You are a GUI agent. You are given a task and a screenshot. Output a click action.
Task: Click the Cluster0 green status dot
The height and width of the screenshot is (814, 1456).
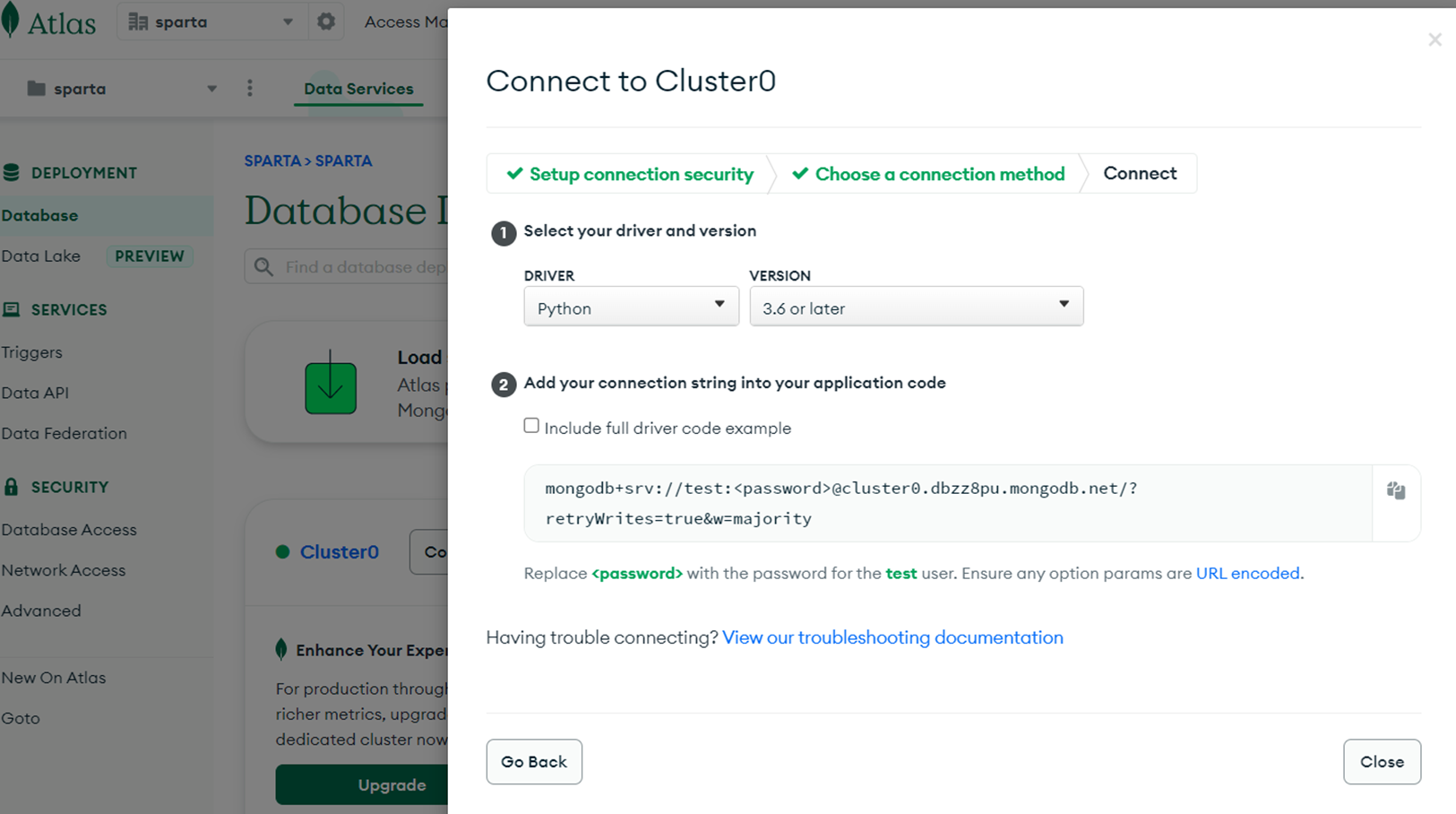click(282, 551)
